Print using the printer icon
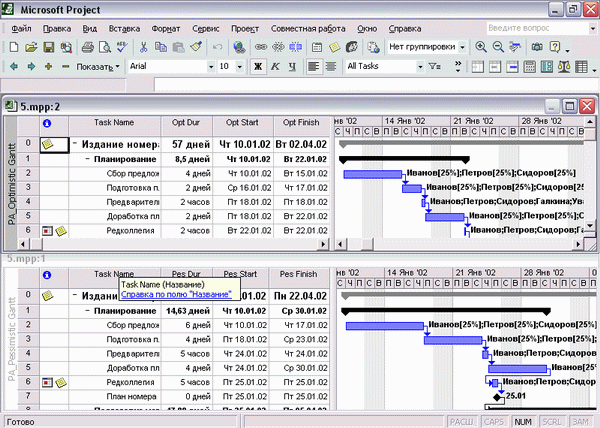Viewport: 600px width, 428px height. [88, 47]
